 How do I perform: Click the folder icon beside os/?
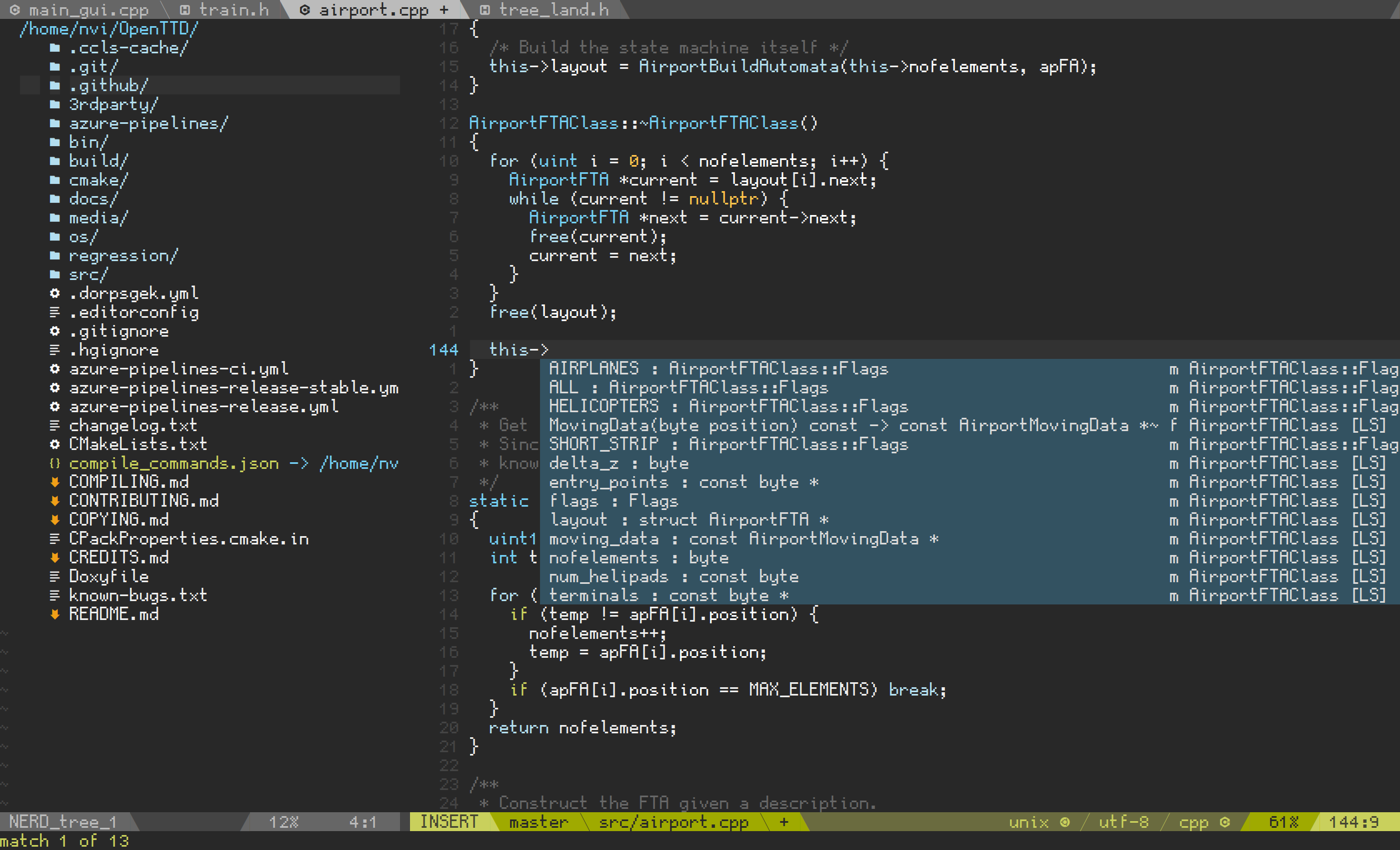[x=54, y=236]
